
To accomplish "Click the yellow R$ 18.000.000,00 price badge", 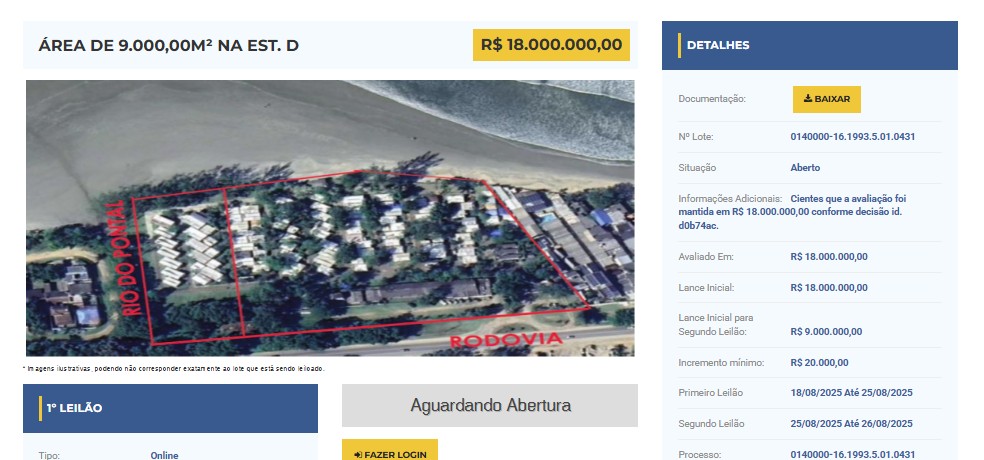I will (x=551, y=45).
